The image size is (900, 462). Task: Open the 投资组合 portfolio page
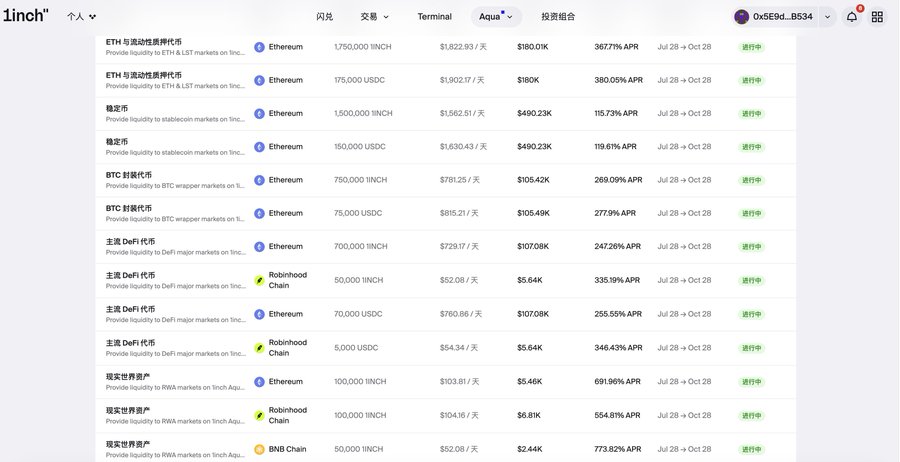558,17
